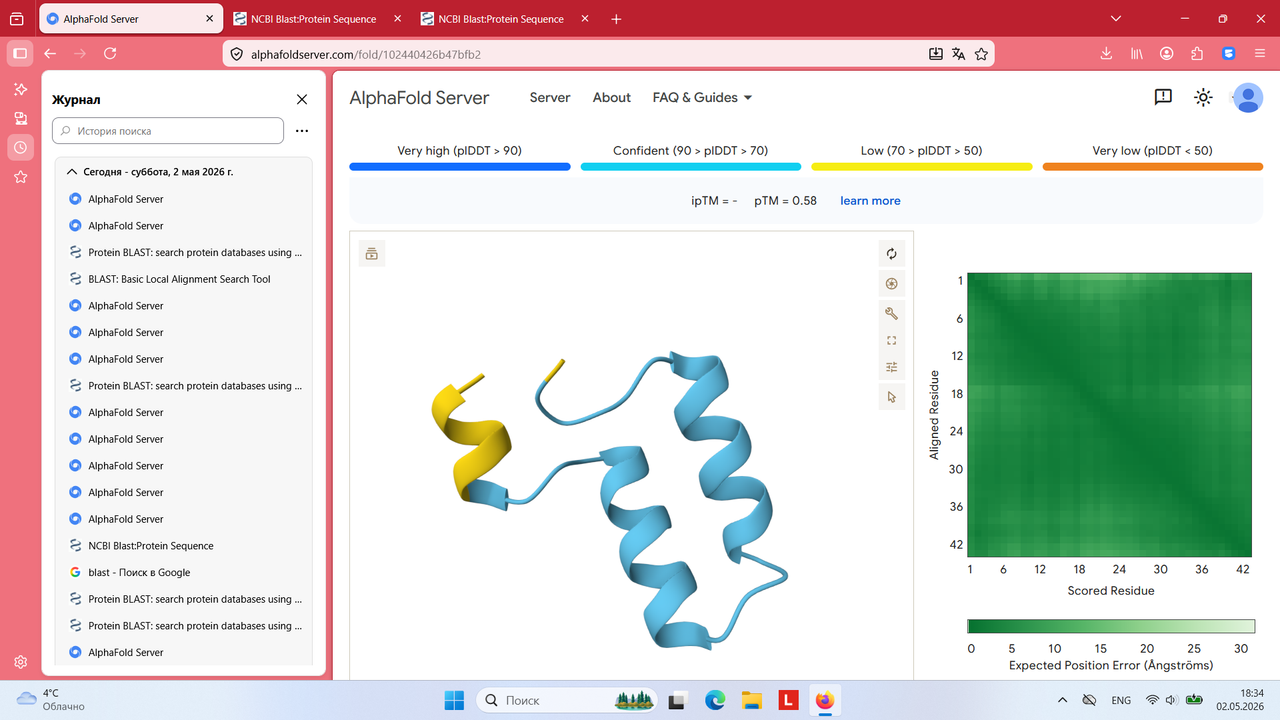
Task: Reload the current page
Action: [110, 54]
